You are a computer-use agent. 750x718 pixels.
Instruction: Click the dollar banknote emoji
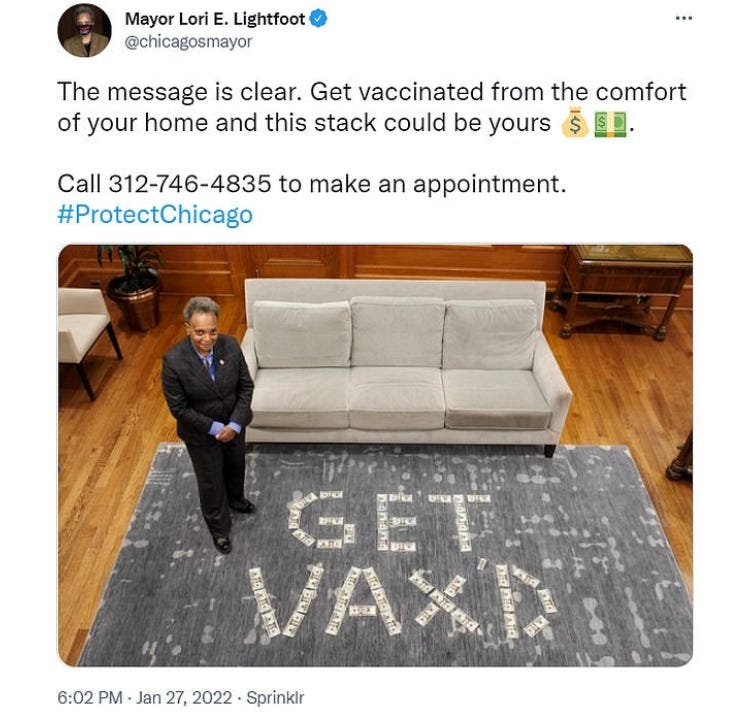[x=610, y=124]
